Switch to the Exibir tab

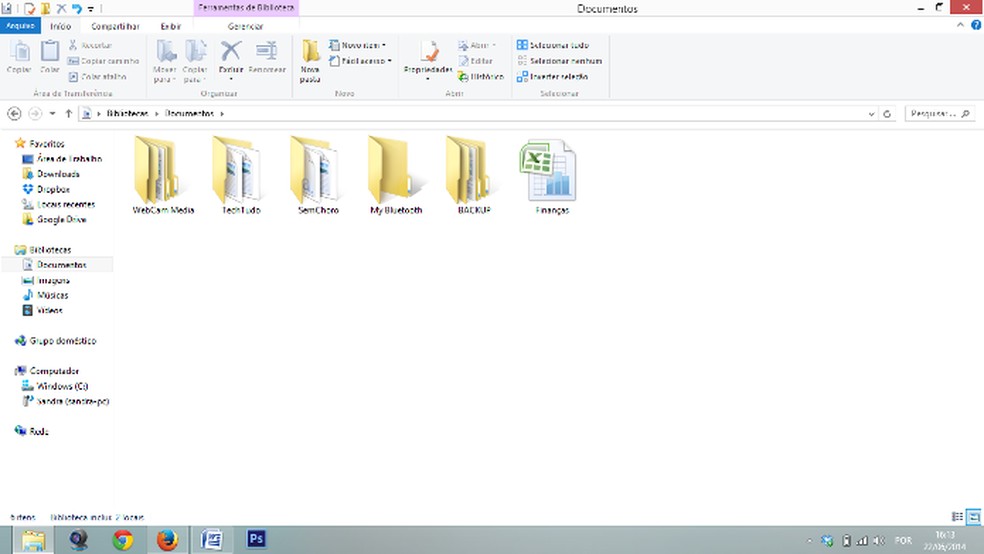coord(171,26)
